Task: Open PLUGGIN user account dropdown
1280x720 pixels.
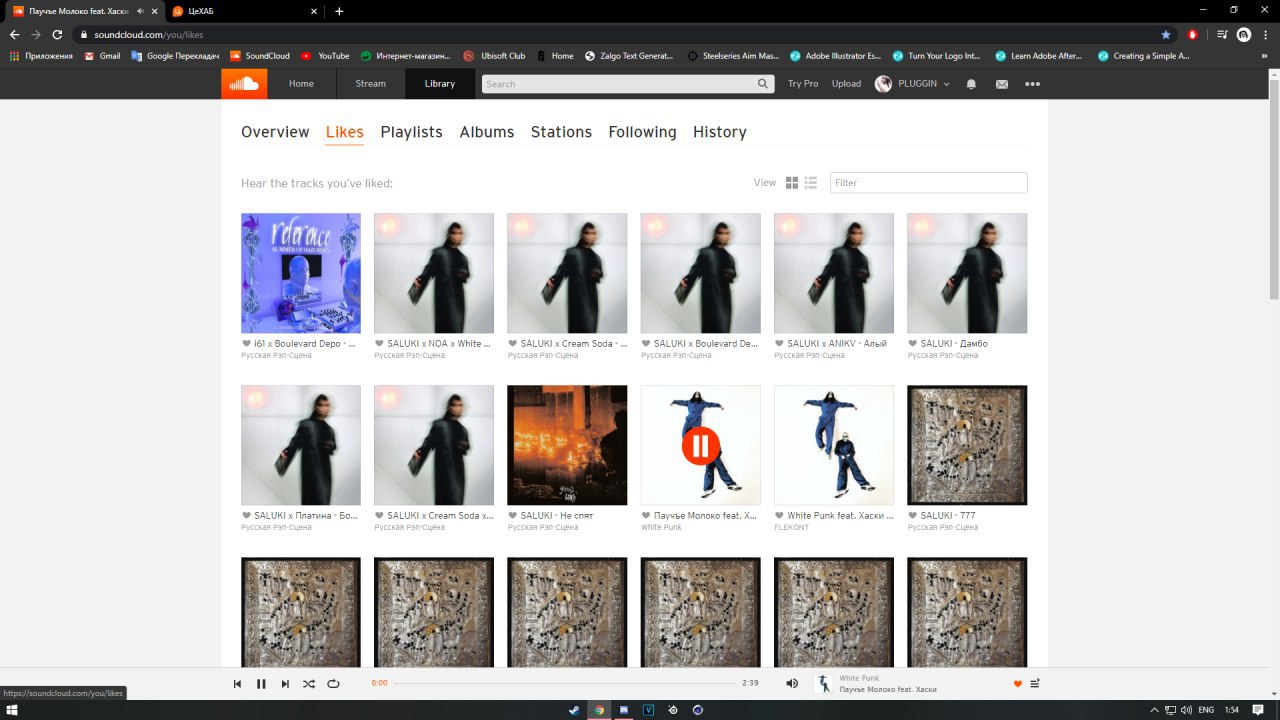Action: pos(912,84)
